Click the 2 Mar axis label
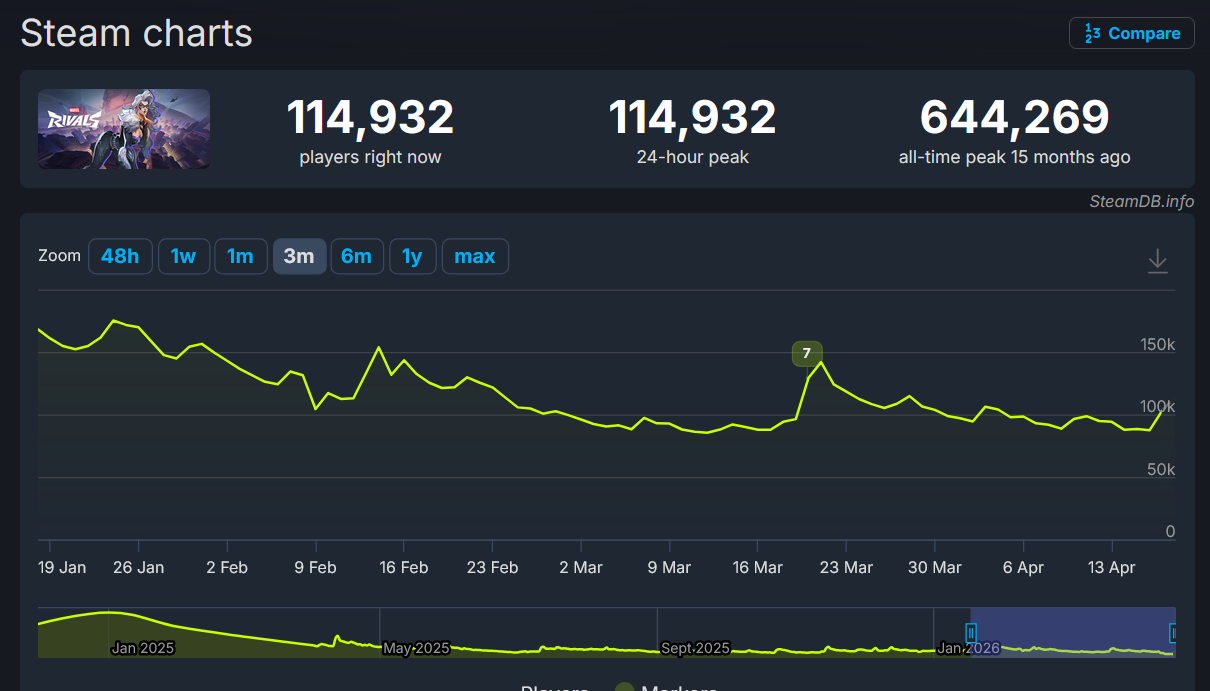 pos(581,567)
